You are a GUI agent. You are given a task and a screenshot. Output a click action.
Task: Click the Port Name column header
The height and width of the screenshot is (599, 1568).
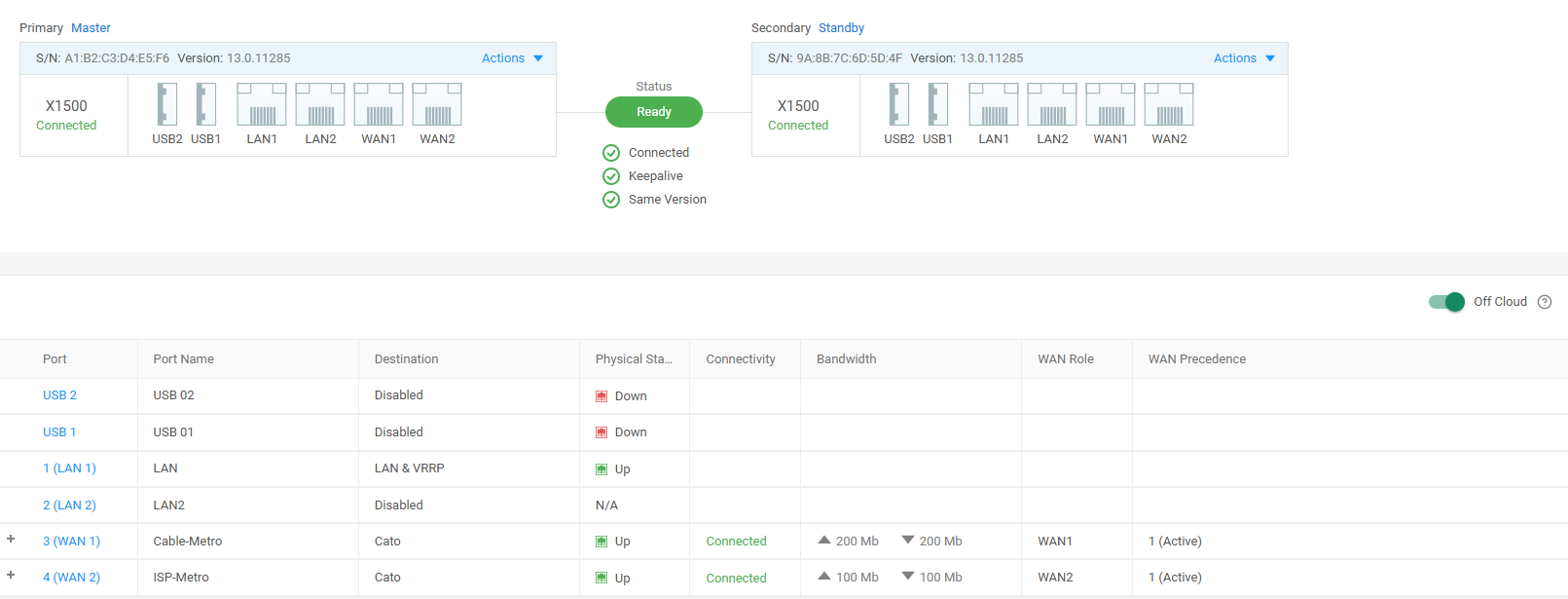[x=184, y=359]
